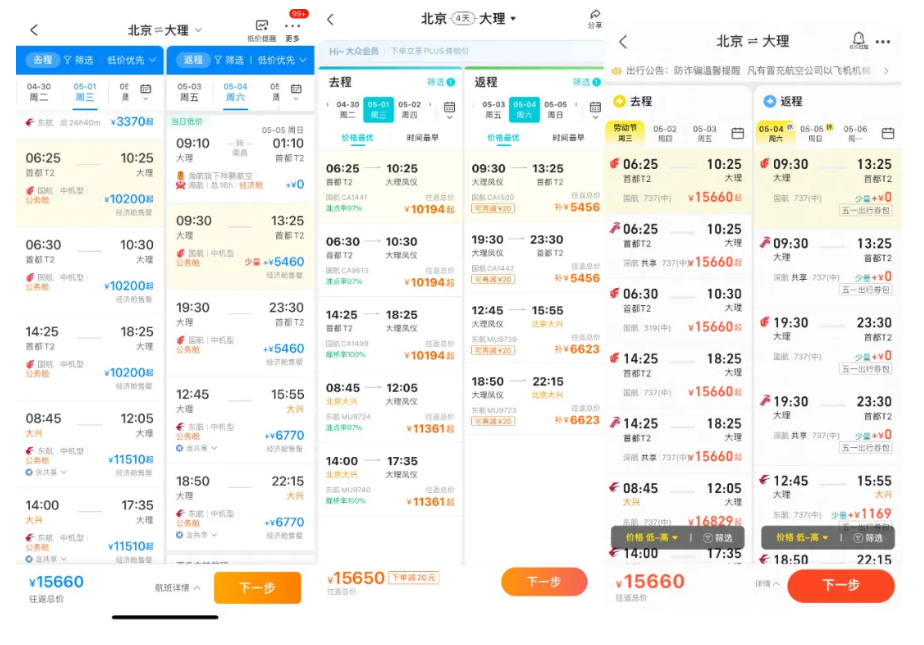Image resolution: width=924 pixels, height=645 pixels.
Task: Choose 06:30 CA9613 flight in middle app
Action: [391, 260]
